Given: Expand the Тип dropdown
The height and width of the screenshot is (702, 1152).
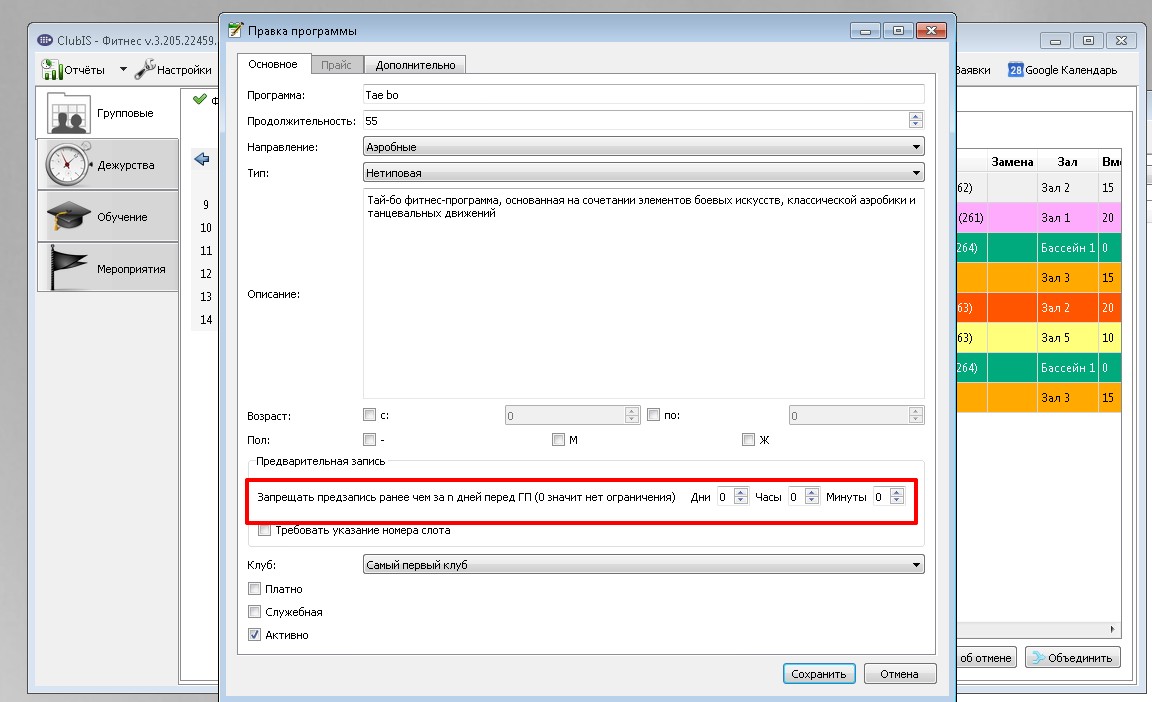Looking at the screenshot, I should click(644, 173).
